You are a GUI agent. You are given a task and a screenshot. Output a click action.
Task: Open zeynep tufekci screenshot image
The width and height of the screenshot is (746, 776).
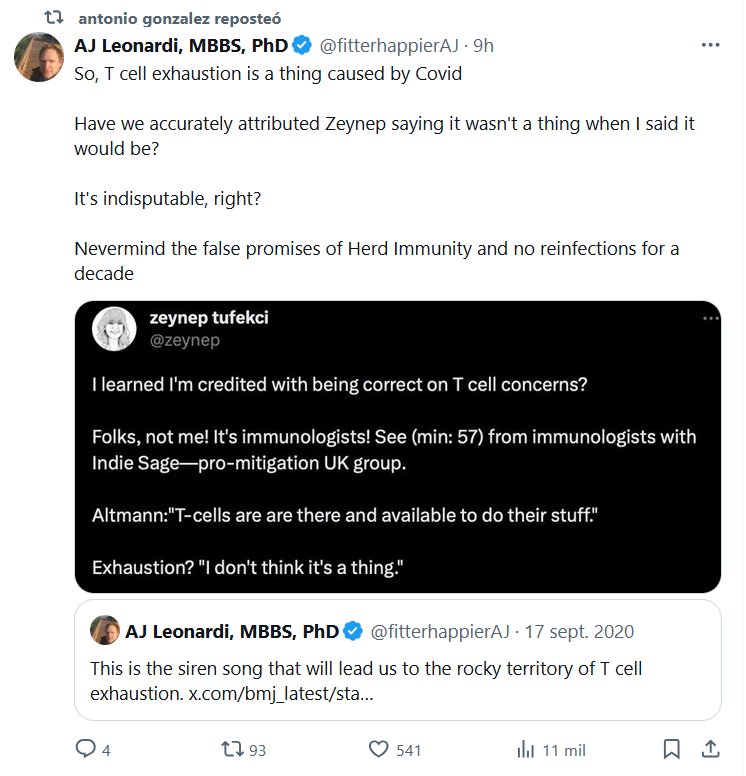pos(398,446)
